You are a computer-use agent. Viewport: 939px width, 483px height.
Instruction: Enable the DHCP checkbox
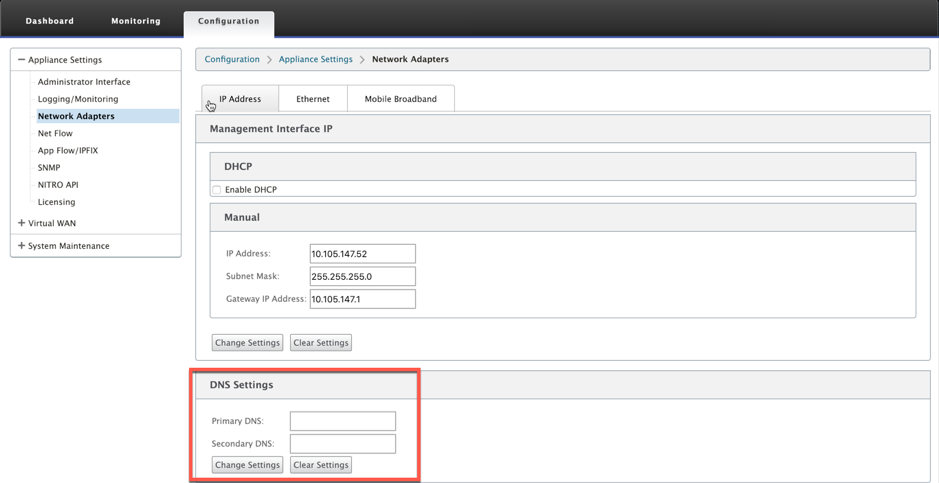(x=216, y=190)
